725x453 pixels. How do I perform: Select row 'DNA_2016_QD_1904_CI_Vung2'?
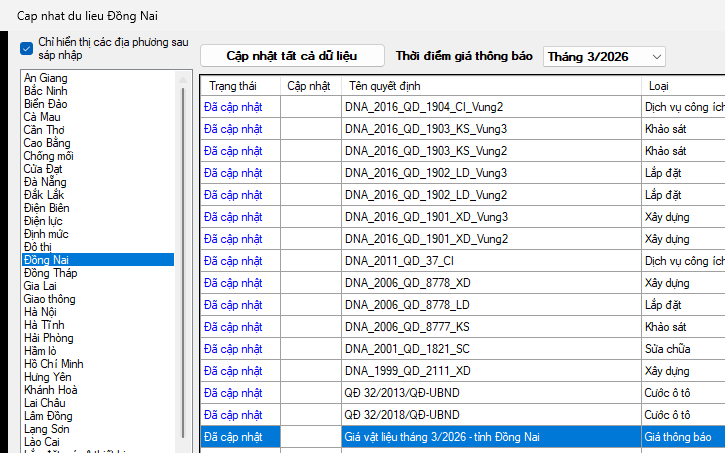[x=423, y=106]
